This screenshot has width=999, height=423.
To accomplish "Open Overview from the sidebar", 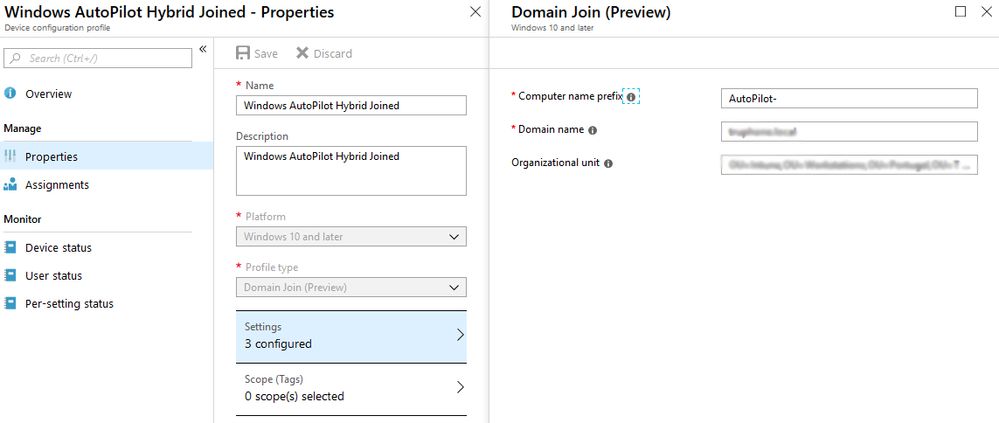I will pyautogui.click(x=48, y=94).
